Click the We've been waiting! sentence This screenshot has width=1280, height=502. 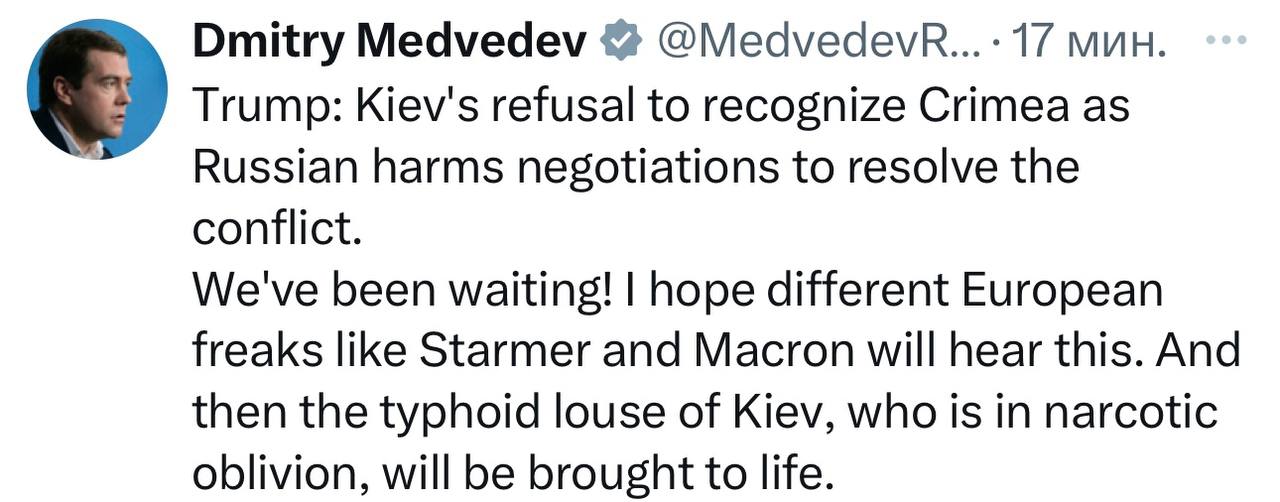(x=403, y=291)
